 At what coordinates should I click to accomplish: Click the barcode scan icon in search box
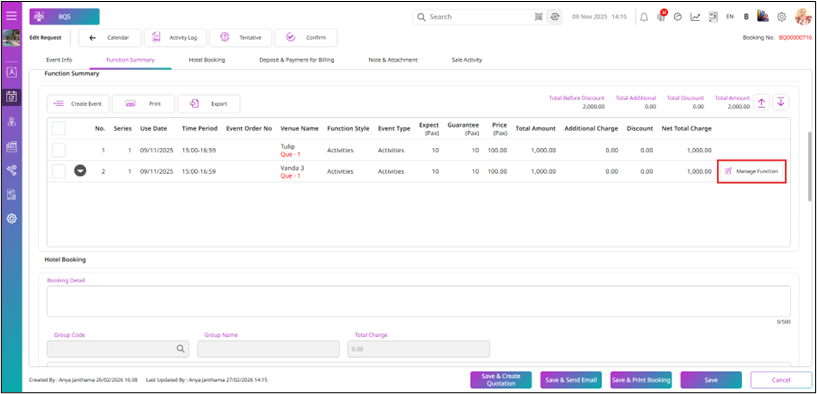tap(539, 17)
